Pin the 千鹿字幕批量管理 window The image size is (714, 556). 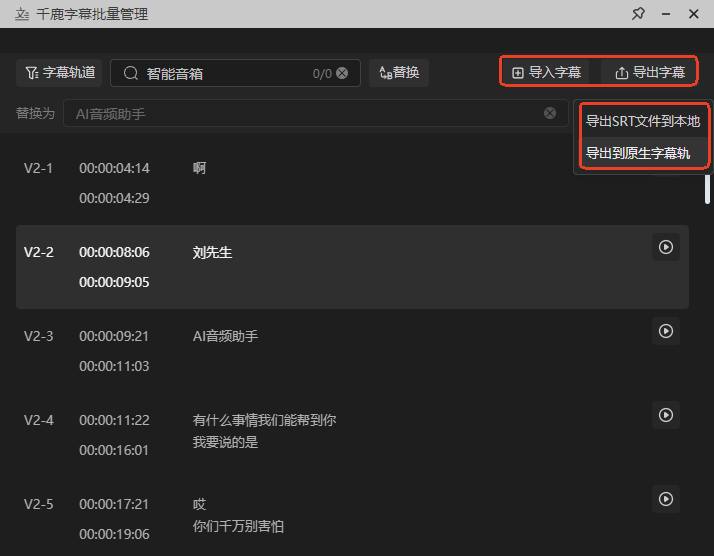pyautogui.click(x=638, y=14)
